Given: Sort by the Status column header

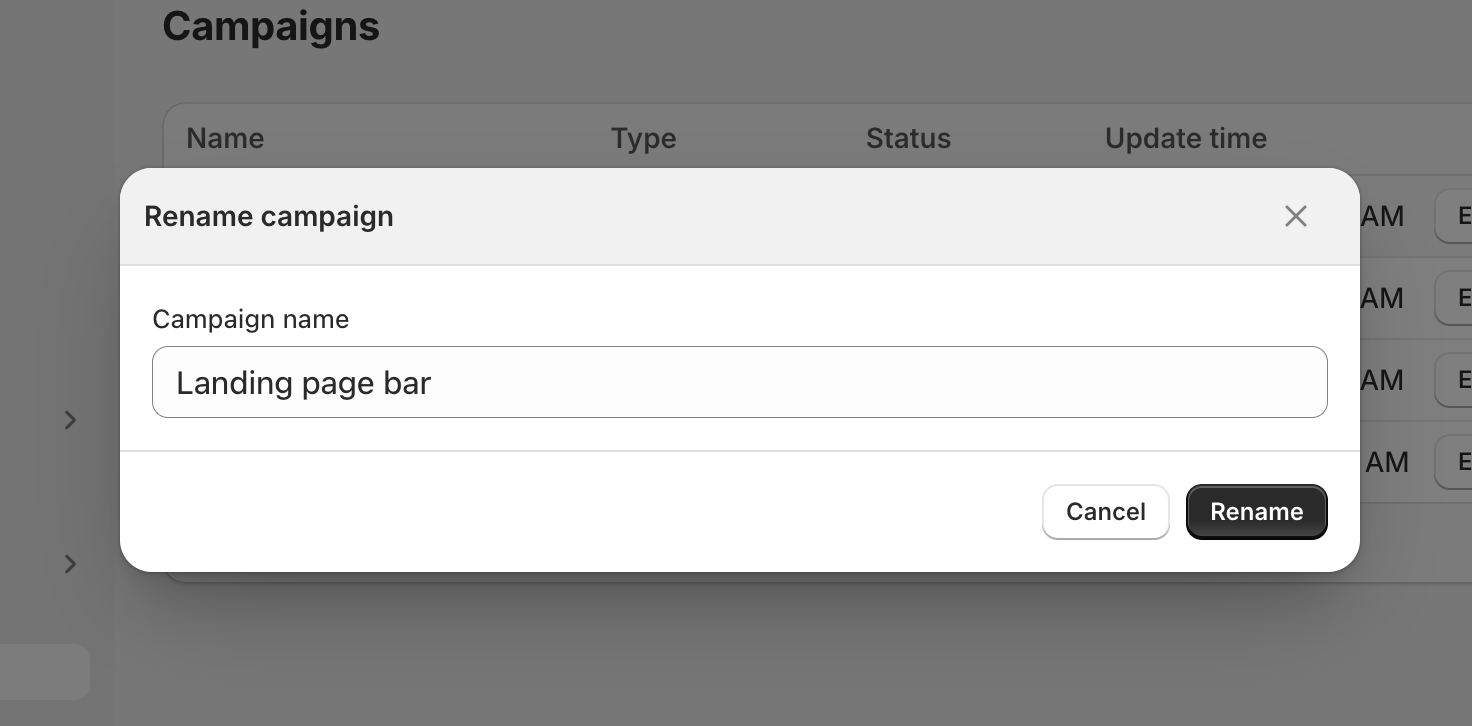Looking at the screenshot, I should point(908,138).
